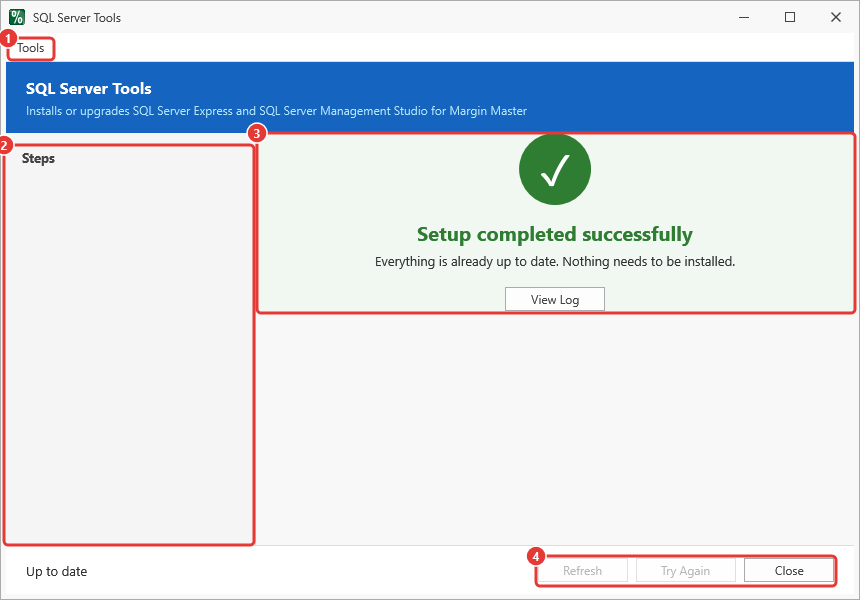The image size is (860, 600).
Task: Click the green checkmark success icon
Action: pyautogui.click(x=555, y=169)
